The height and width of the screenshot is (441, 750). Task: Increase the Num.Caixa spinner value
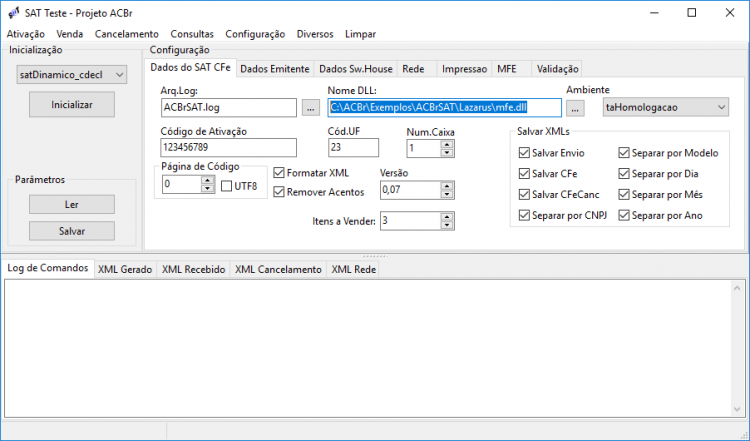[x=447, y=144]
